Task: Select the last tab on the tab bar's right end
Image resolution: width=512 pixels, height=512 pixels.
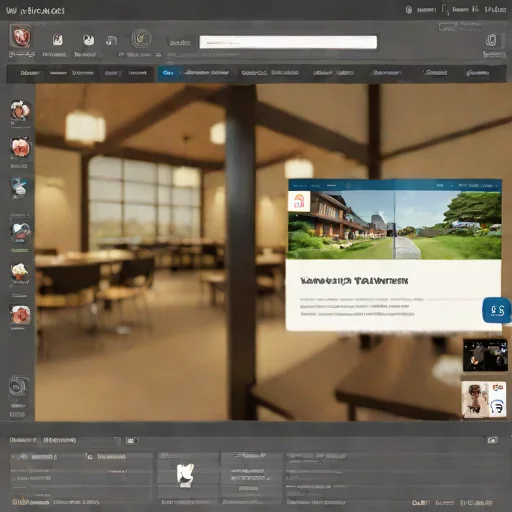Action: coord(478,73)
